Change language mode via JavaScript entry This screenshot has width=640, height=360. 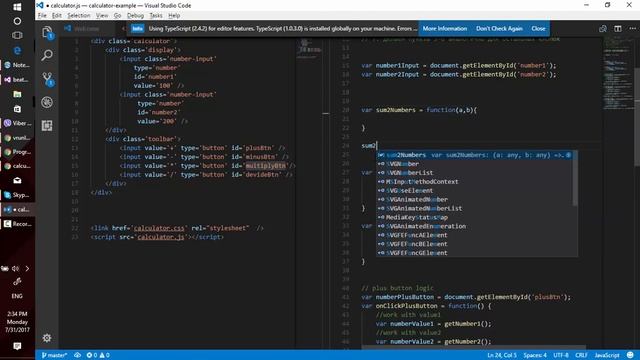tap(607, 355)
